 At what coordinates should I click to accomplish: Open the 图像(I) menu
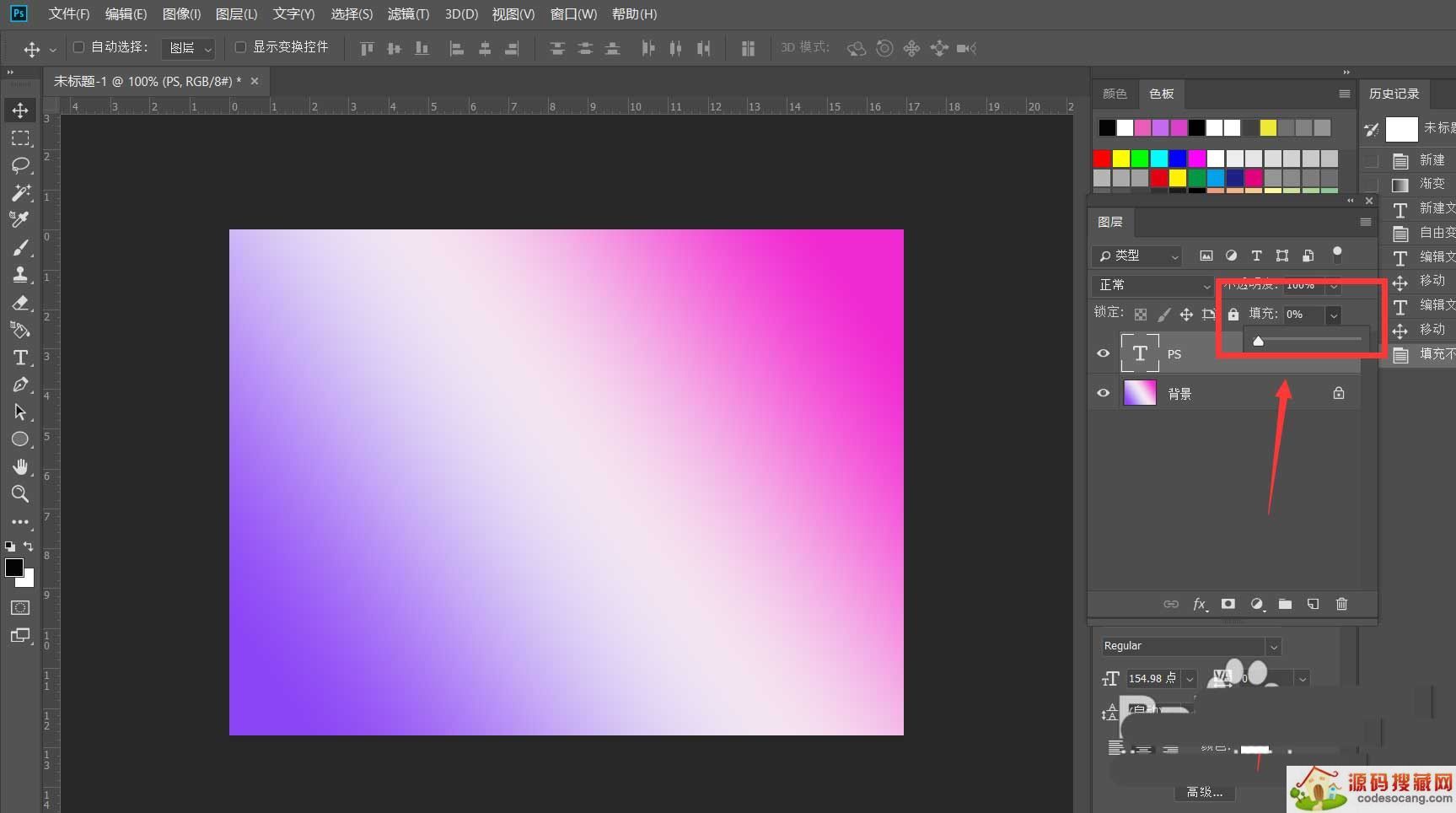click(x=181, y=14)
